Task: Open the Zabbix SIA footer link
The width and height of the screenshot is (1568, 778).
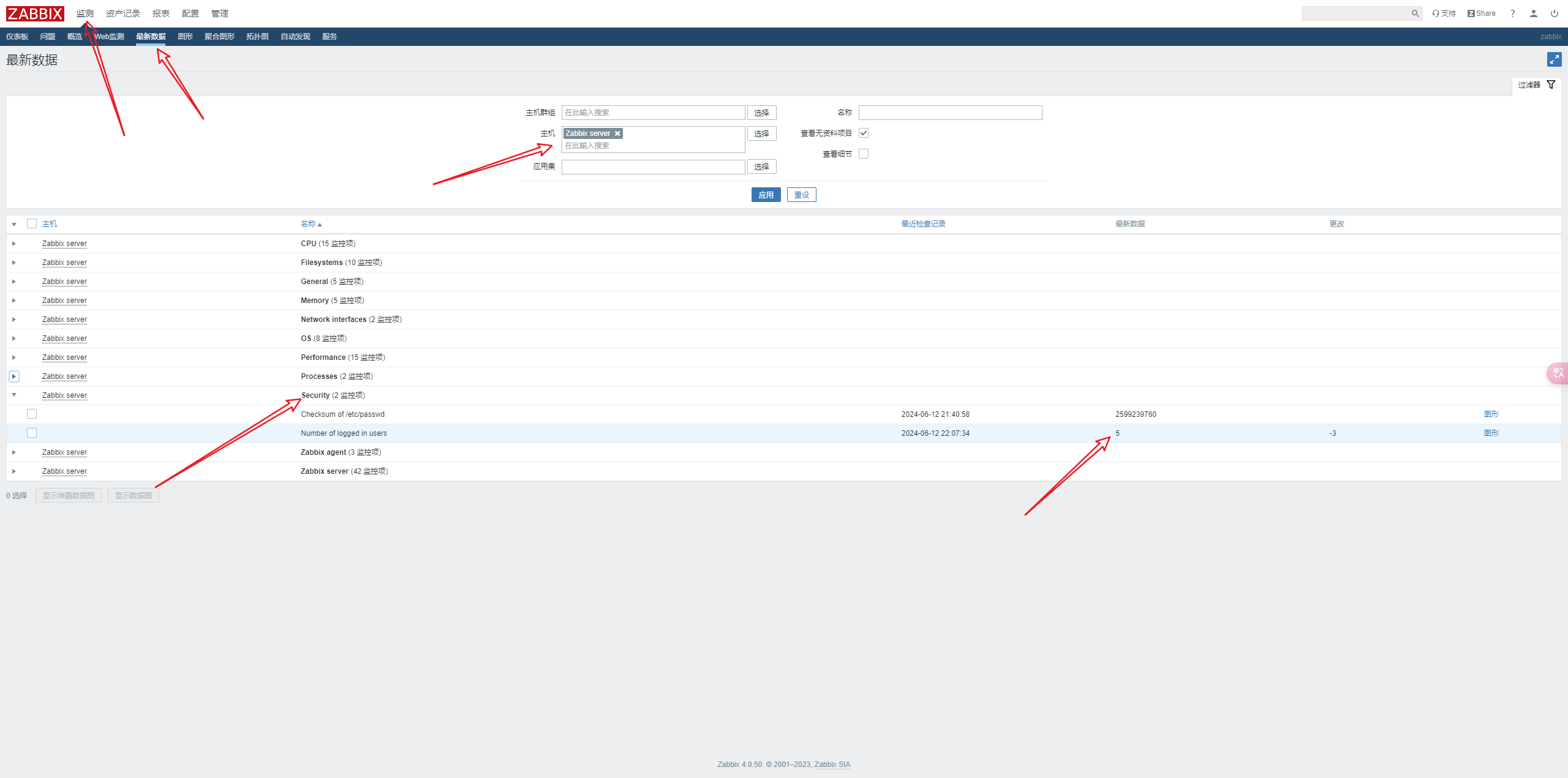Action: [x=832, y=765]
